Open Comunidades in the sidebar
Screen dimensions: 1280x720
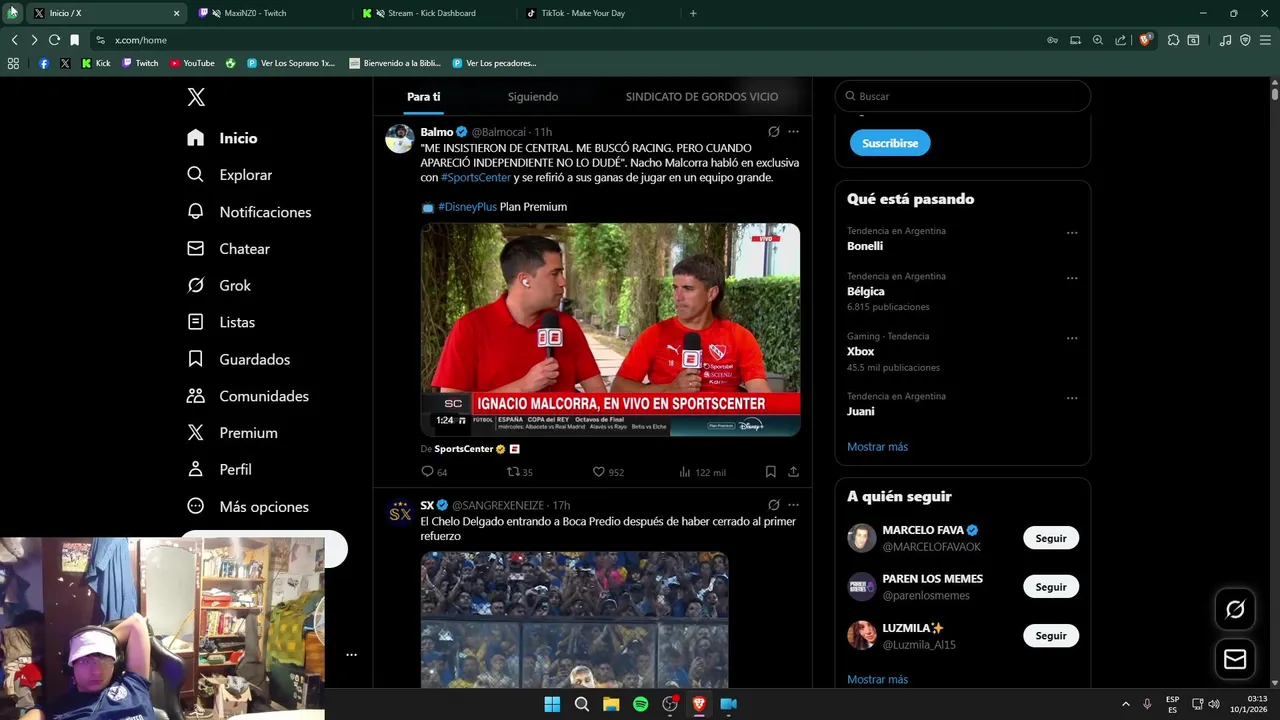click(x=248, y=396)
